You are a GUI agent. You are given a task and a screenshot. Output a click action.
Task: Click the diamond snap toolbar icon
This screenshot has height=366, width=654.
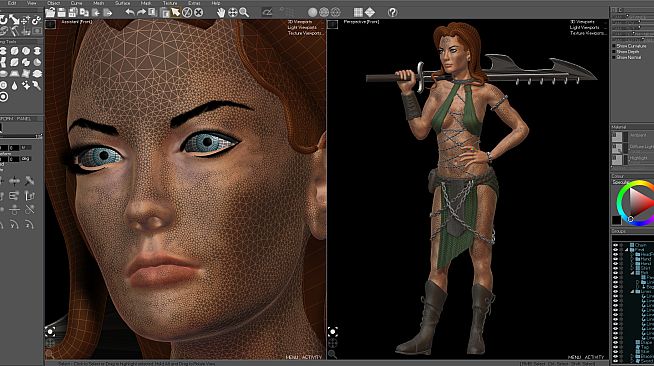click(370, 13)
